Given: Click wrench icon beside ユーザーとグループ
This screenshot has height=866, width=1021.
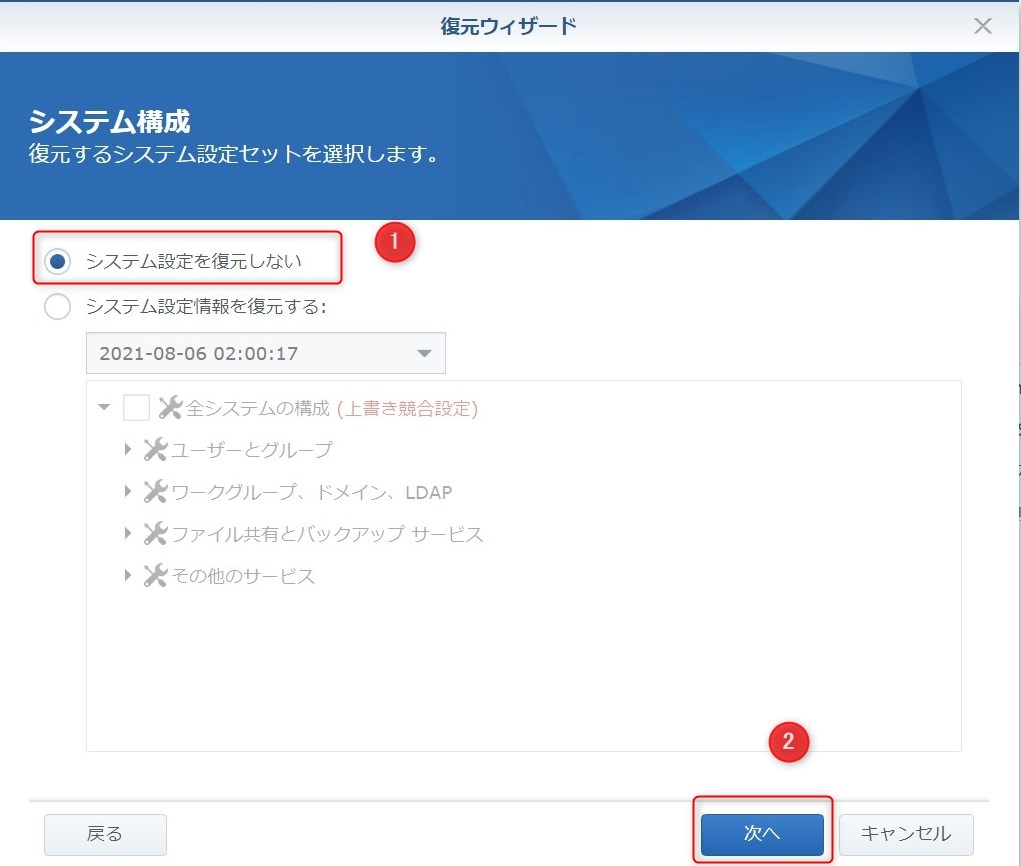Looking at the screenshot, I should click(x=155, y=450).
